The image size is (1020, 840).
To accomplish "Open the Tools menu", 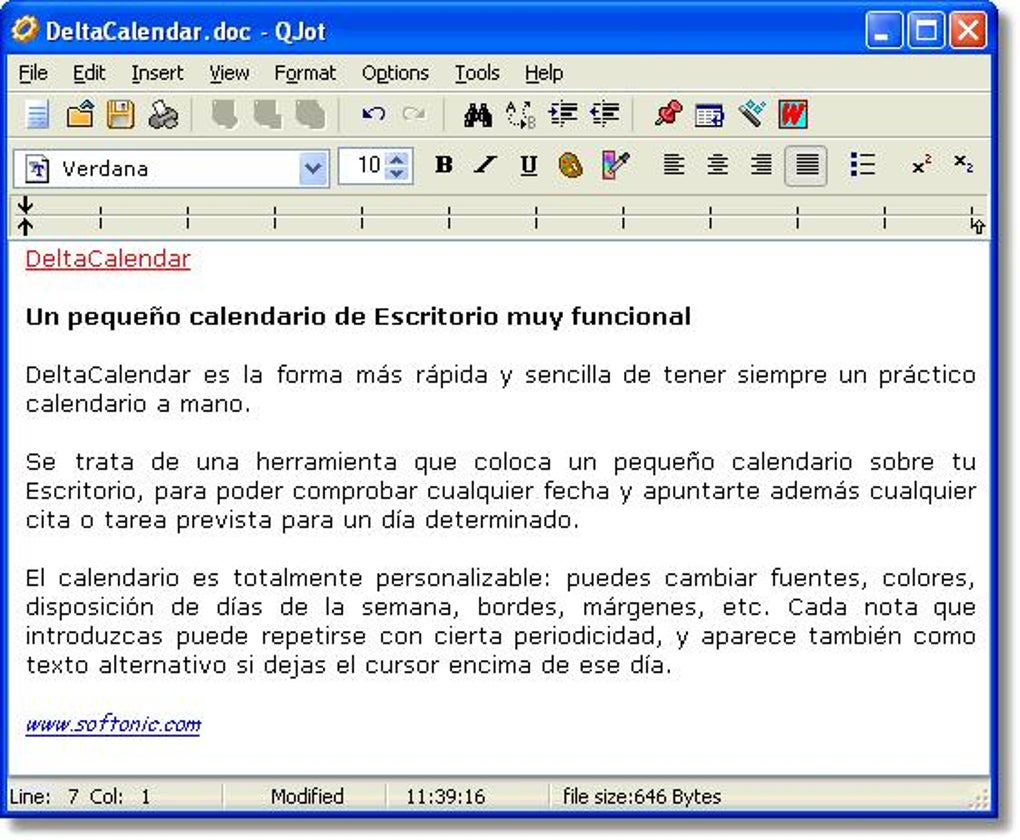I will coord(477,73).
